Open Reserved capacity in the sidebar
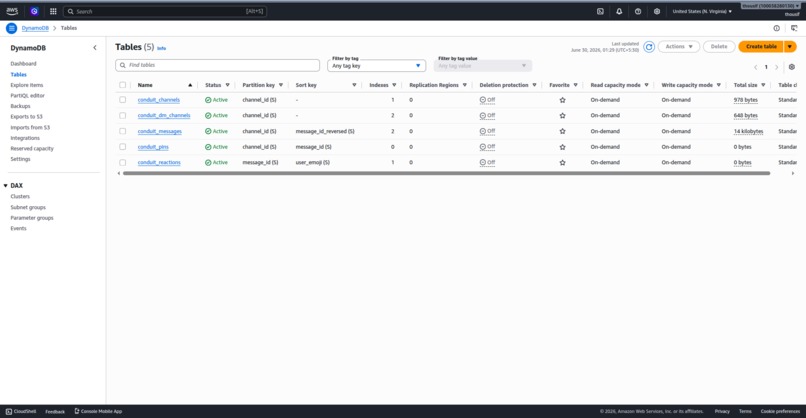The width and height of the screenshot is (806, 418). (32, 149)
